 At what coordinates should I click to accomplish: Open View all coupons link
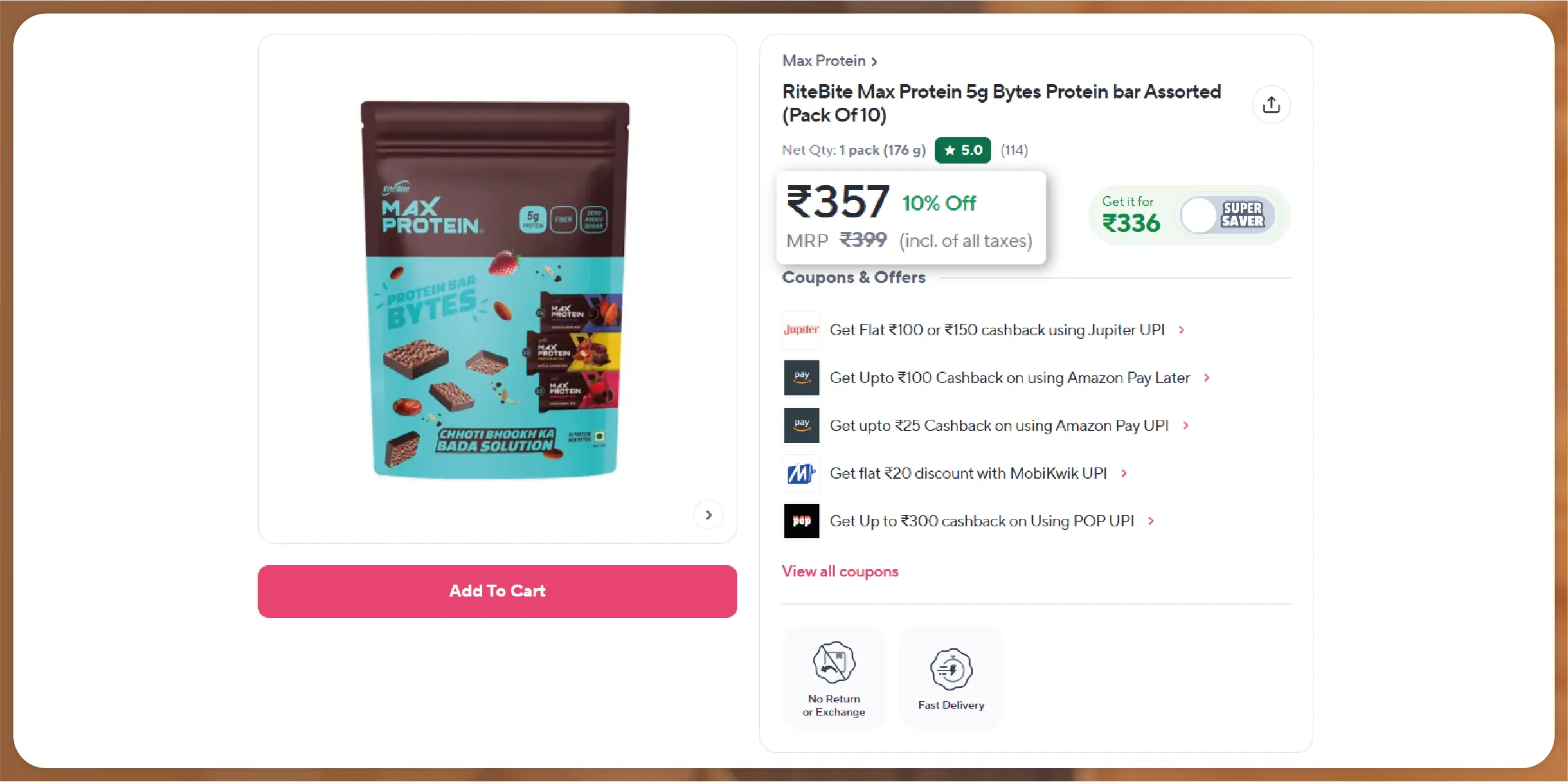(840, 571)
